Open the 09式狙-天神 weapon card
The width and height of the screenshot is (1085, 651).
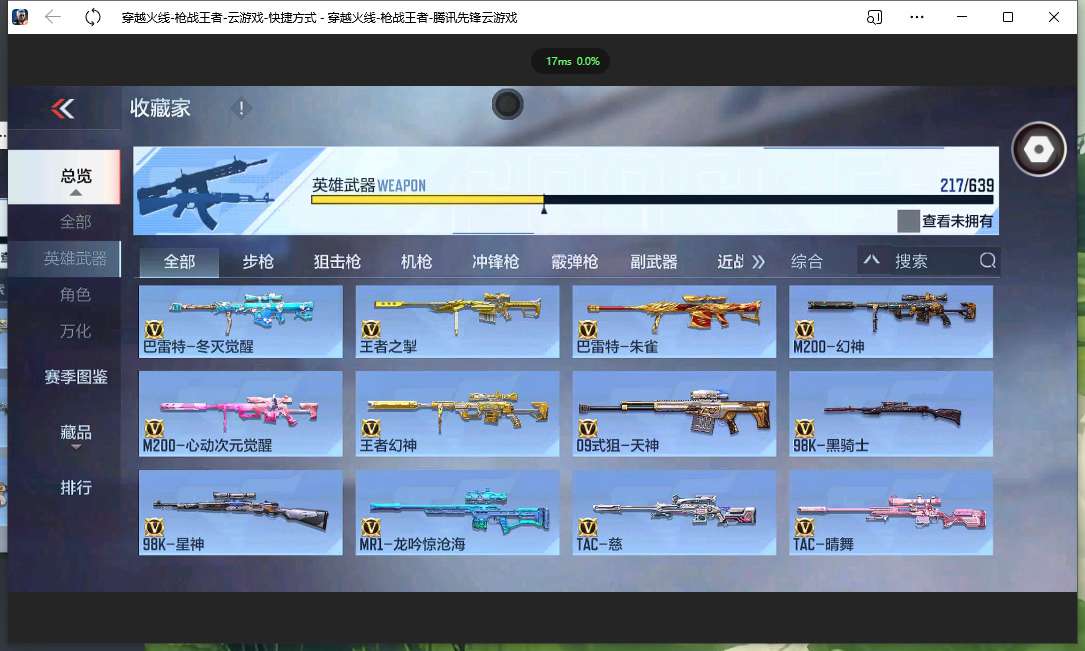pos(674,414)
